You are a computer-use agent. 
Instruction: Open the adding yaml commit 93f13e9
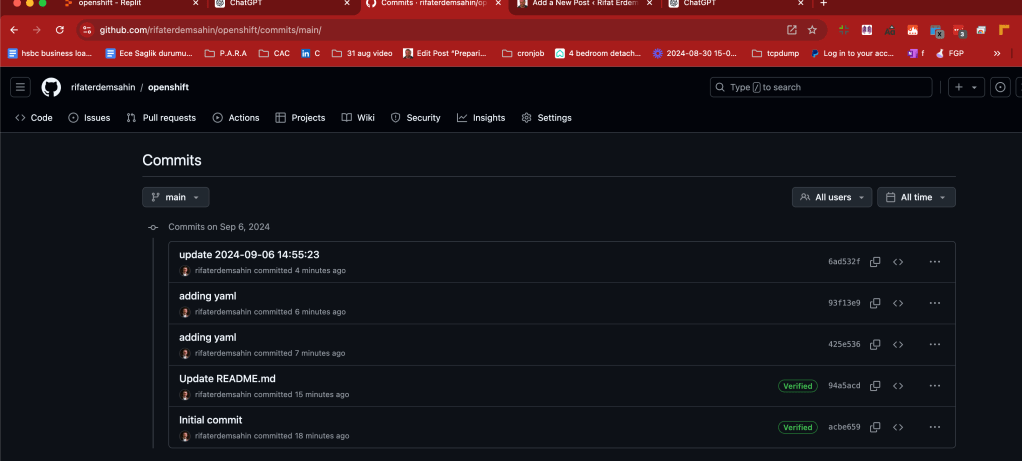(x=207, y=296)
